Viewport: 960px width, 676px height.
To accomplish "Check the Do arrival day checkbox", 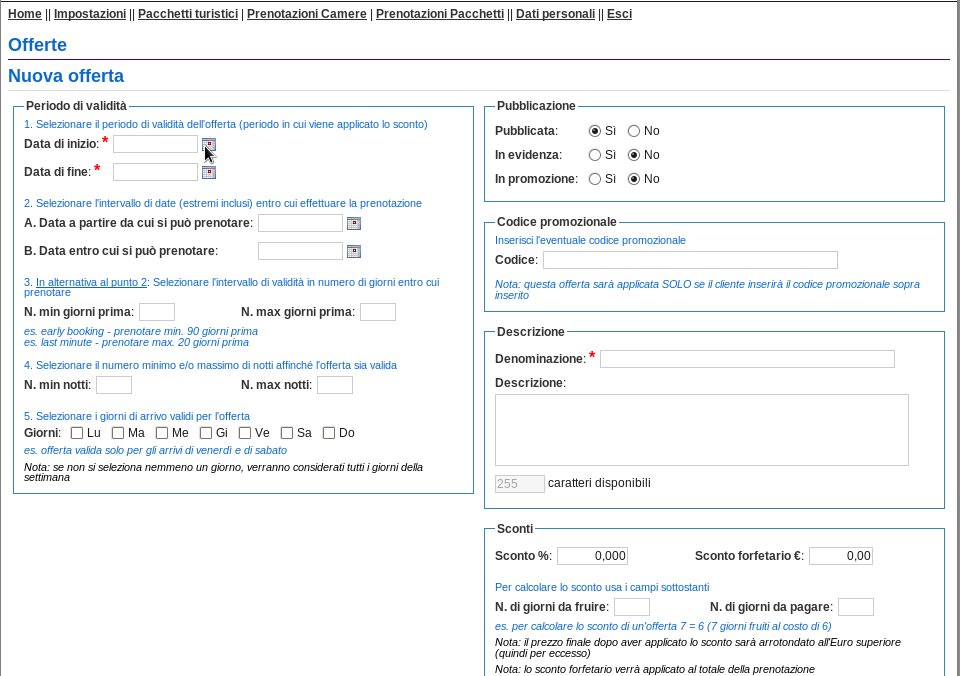I will [x=329, y=433].
